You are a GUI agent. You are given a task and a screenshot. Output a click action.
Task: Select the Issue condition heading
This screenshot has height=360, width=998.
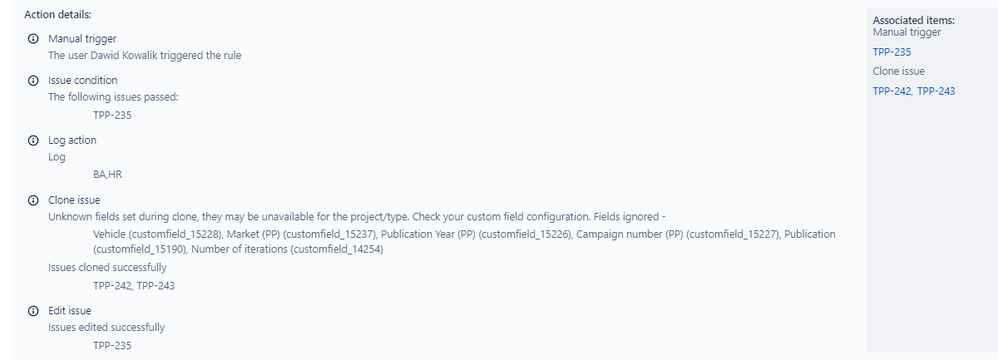tap(83, 80)
